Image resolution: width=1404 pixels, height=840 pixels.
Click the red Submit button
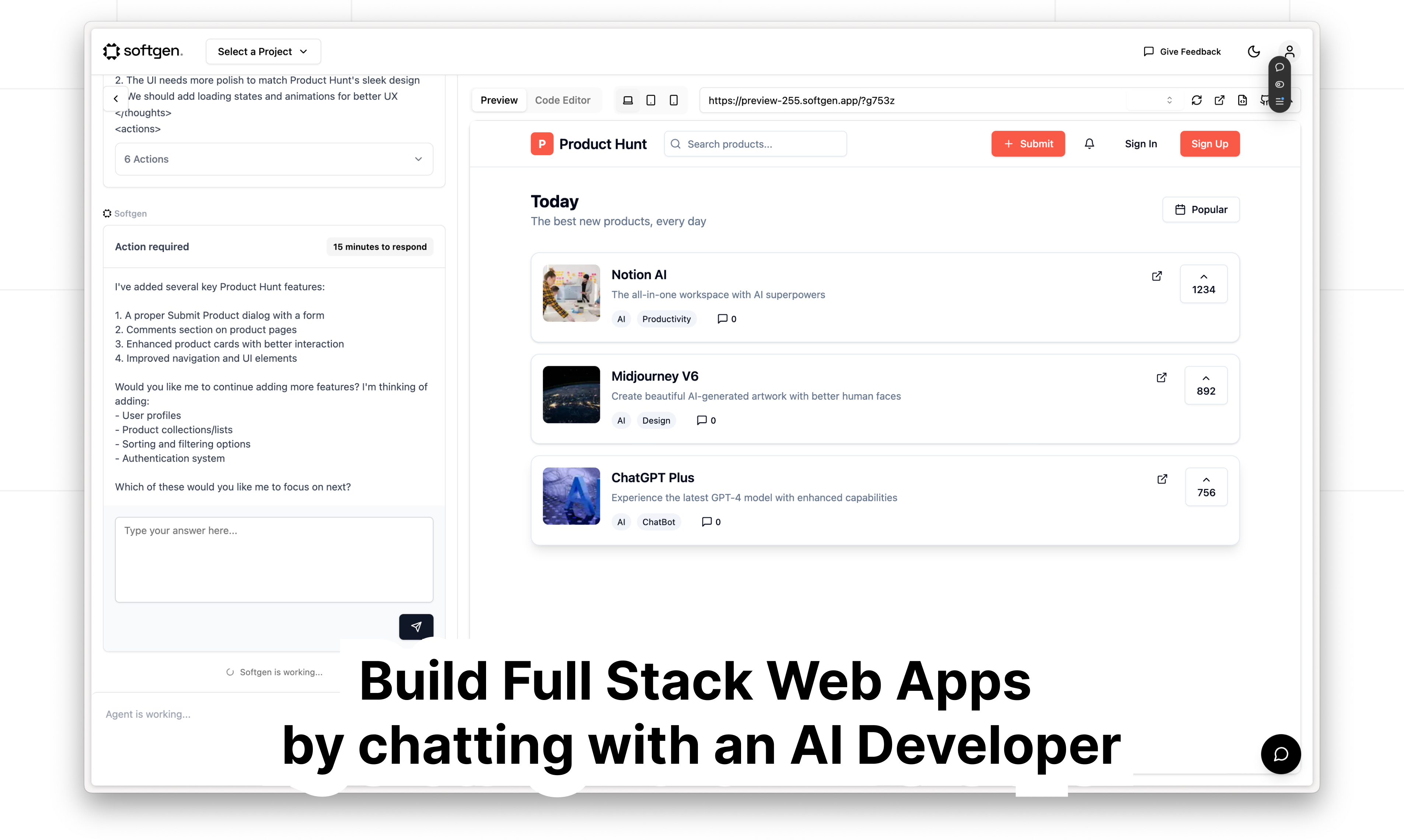1028,144
